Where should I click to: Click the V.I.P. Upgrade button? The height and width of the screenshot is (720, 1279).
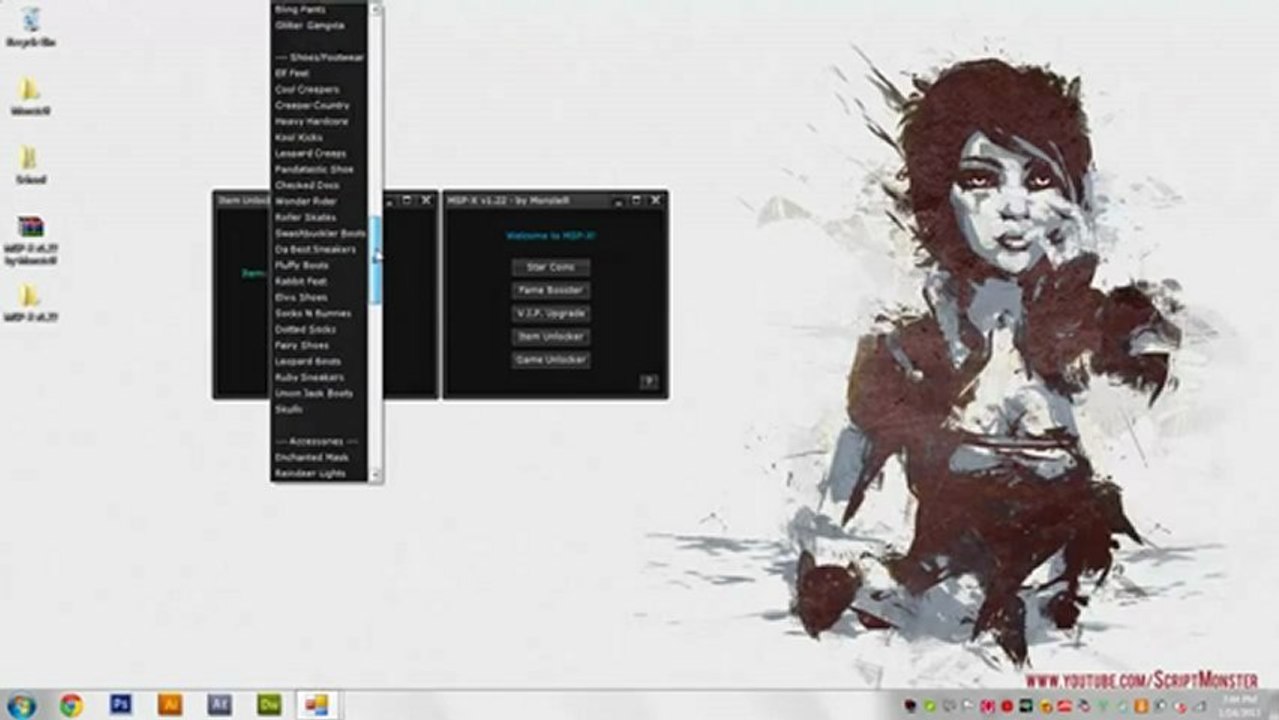click(x=550, y=313)
